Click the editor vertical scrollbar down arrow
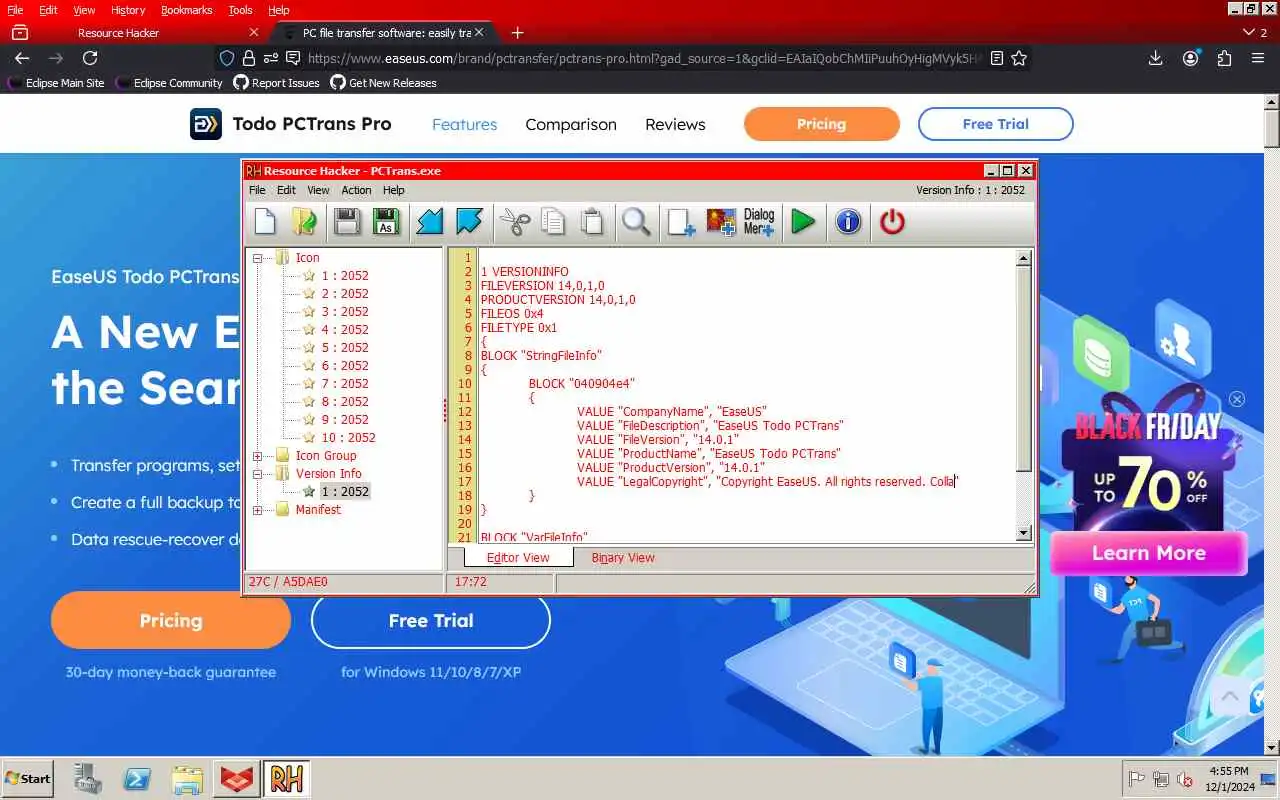The height and width of the screenshot is (800, 1280). click(x=1023, y=533)
